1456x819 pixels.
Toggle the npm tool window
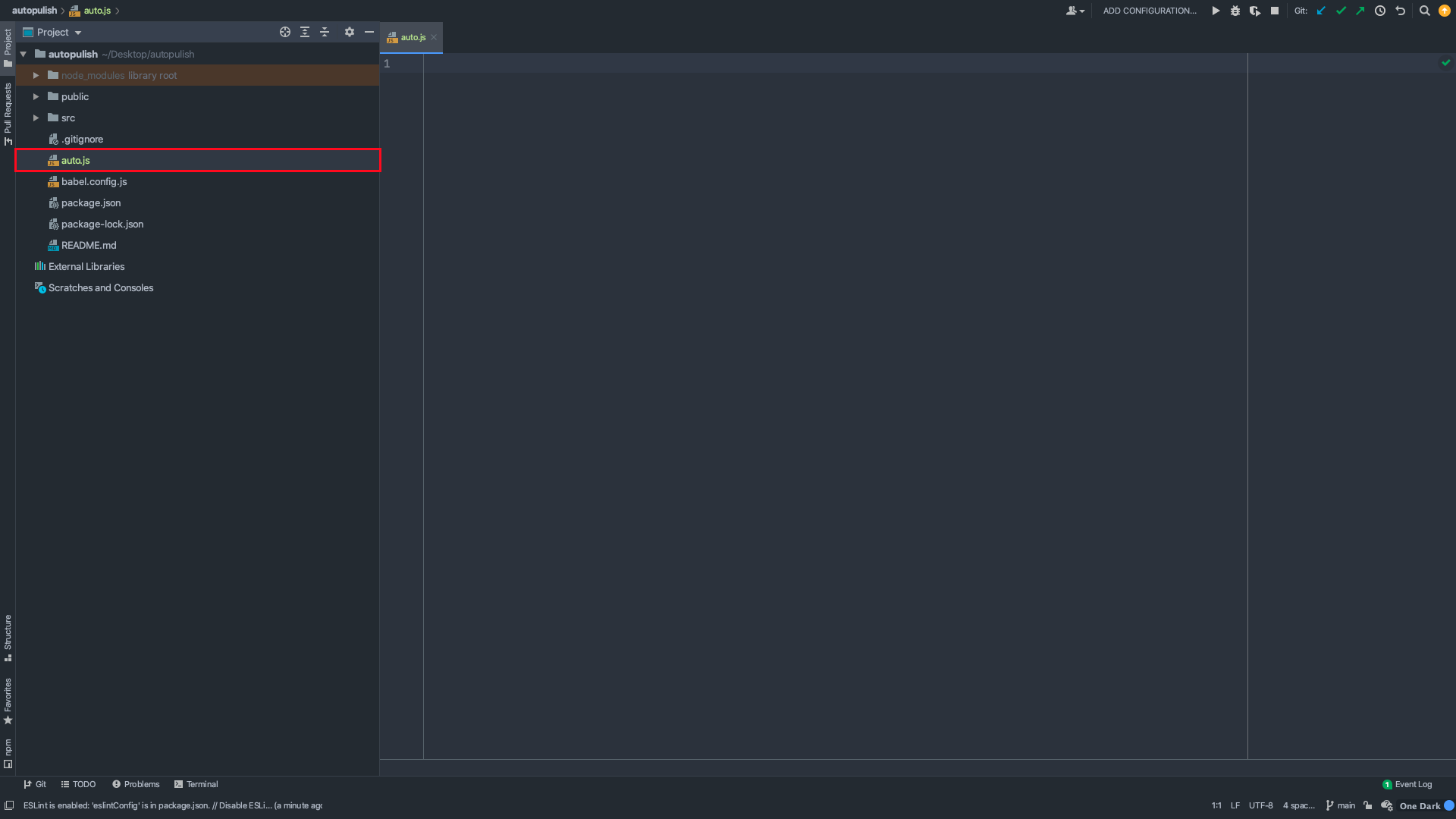coord(8,753)
